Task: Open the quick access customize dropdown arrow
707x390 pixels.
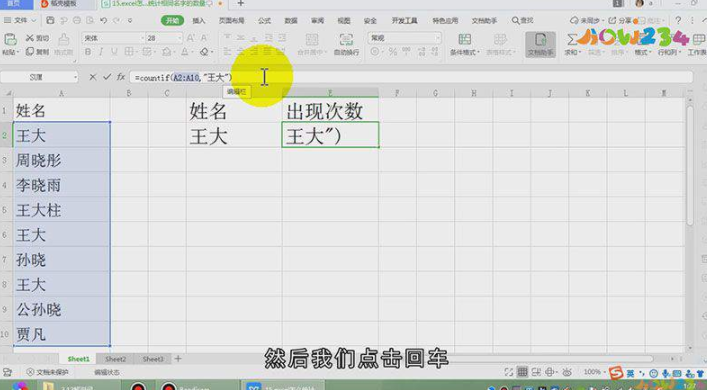Action: (130, 21)
